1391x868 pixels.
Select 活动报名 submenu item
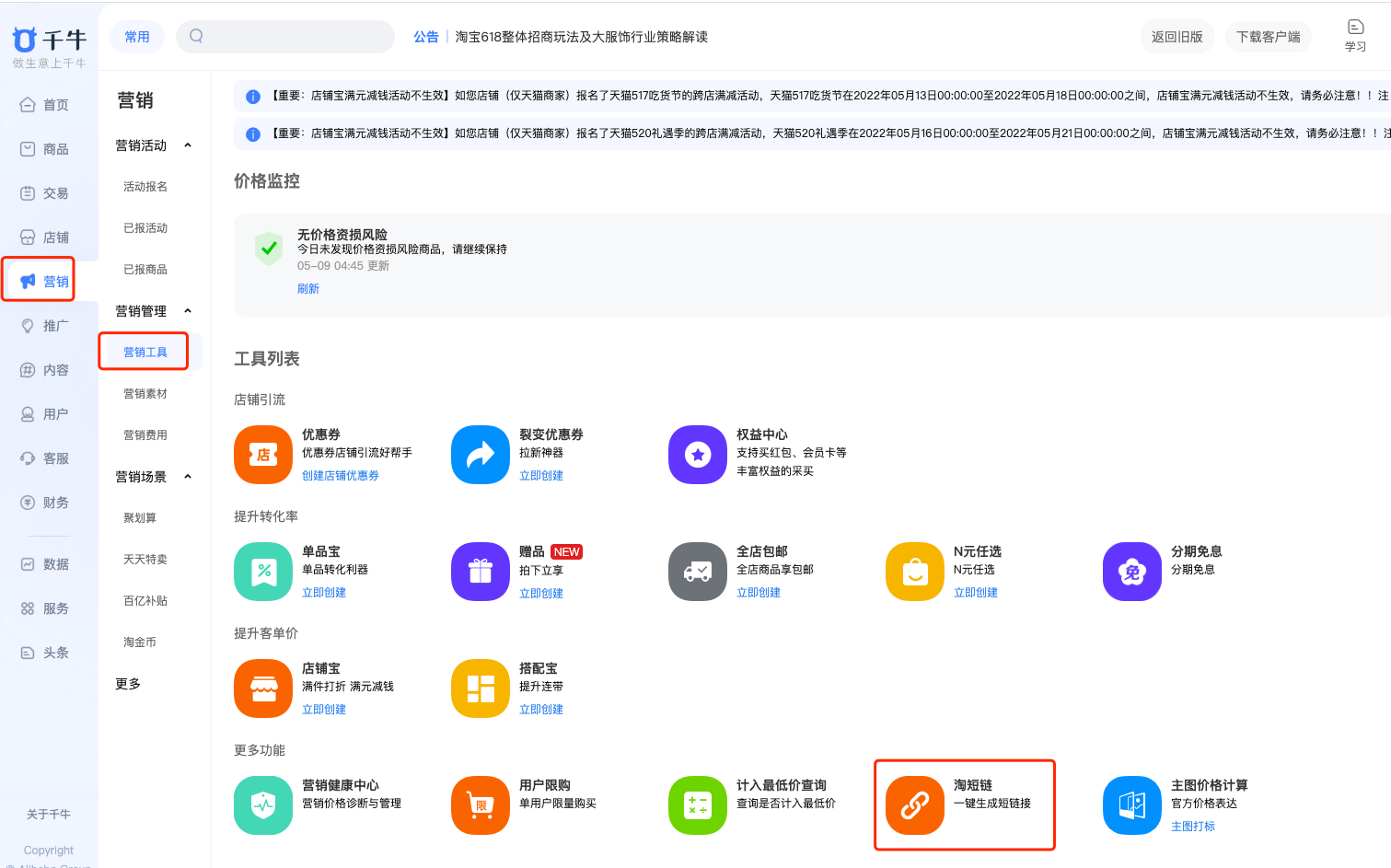[145, 187]
